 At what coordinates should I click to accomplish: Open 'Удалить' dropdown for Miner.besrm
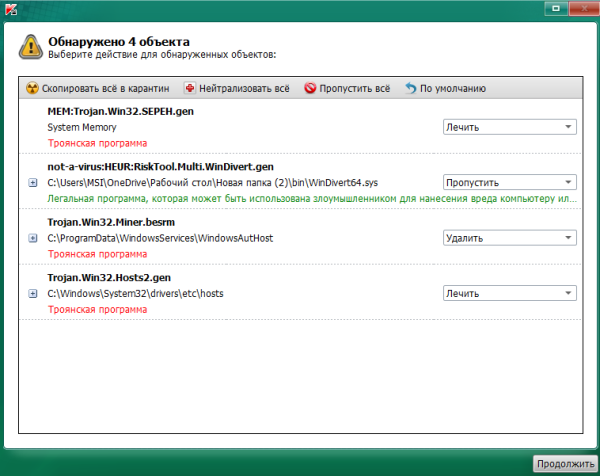510,238
